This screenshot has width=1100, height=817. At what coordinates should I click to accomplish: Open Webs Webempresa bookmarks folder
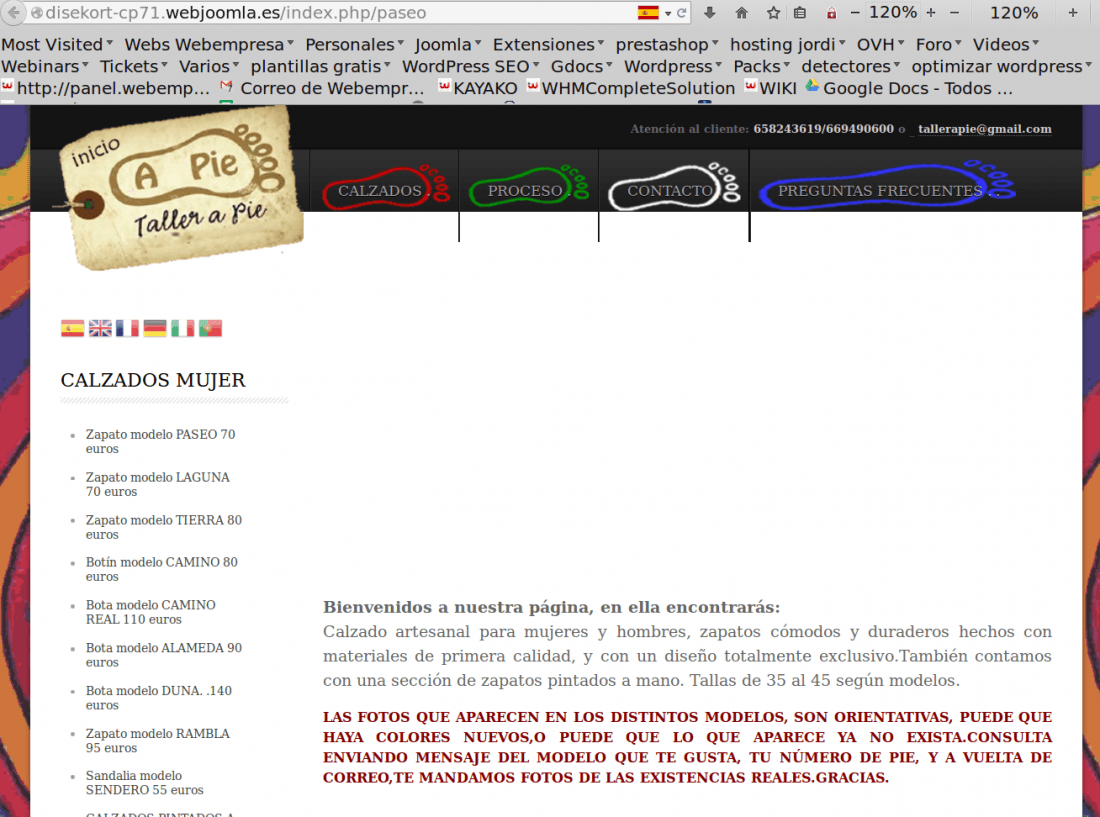tap(209, 44)
